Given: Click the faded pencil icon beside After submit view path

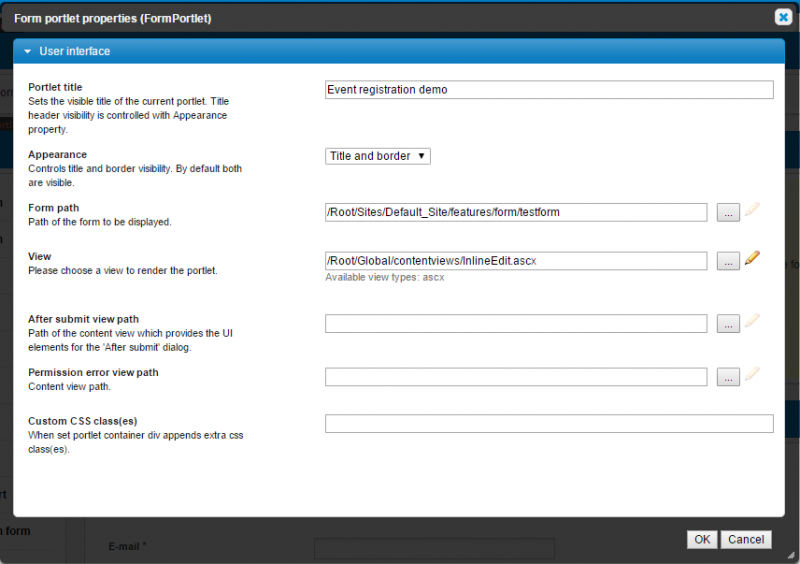Looking at the screenshot, I should point(752,321).
